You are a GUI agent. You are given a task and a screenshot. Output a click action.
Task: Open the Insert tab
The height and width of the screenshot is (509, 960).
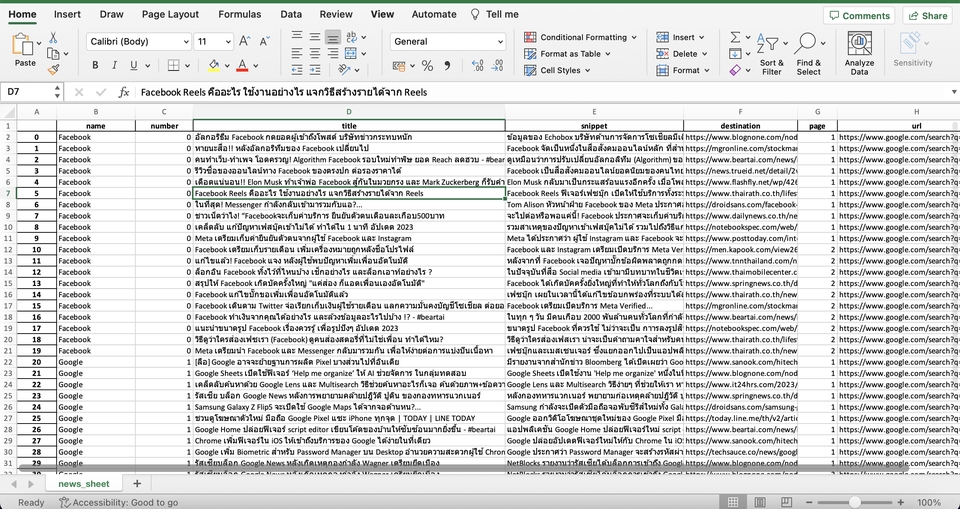click(x=67, y=14)
